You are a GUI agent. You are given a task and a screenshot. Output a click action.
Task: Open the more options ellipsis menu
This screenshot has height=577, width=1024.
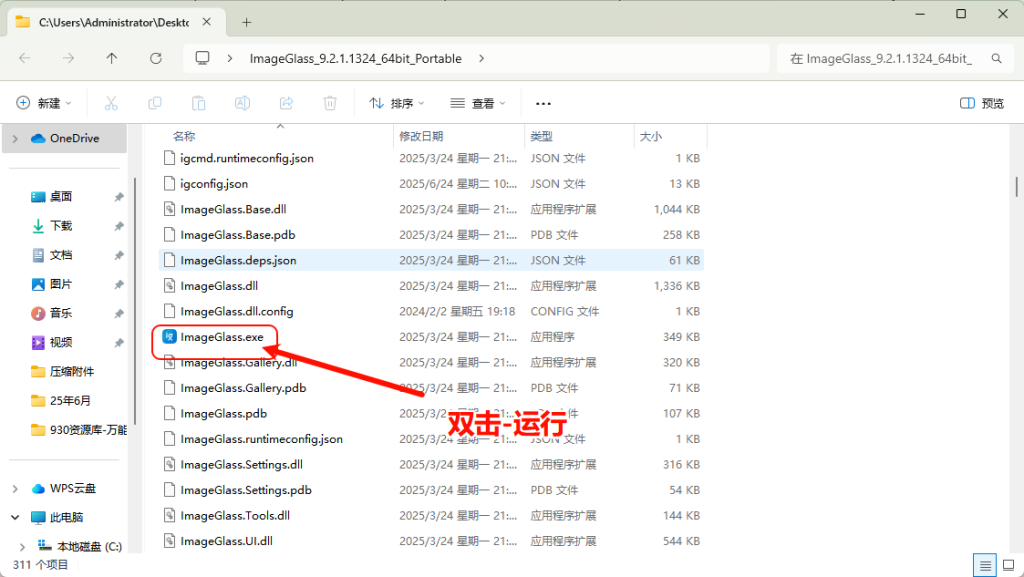pos(543,103)
